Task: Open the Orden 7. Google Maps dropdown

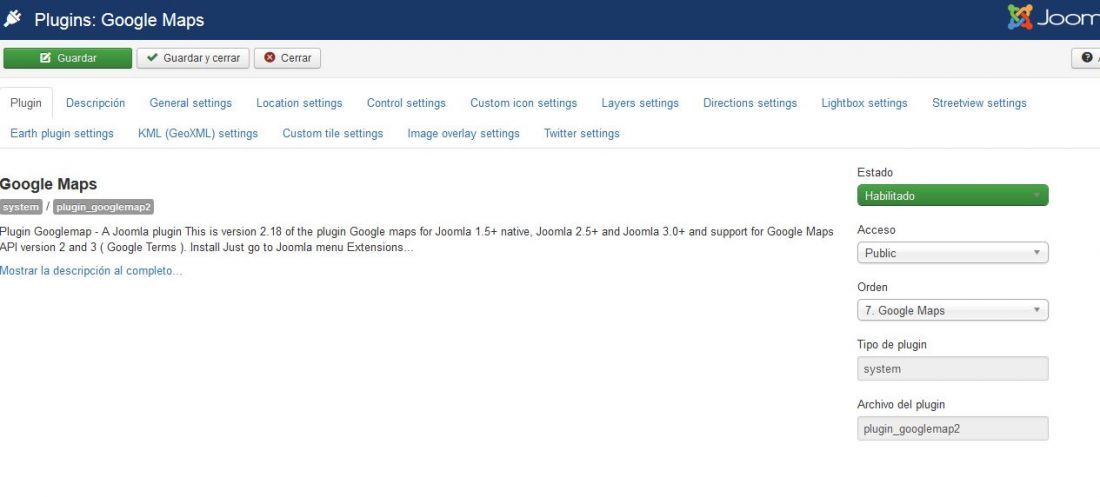Action: tap(952, 310)
